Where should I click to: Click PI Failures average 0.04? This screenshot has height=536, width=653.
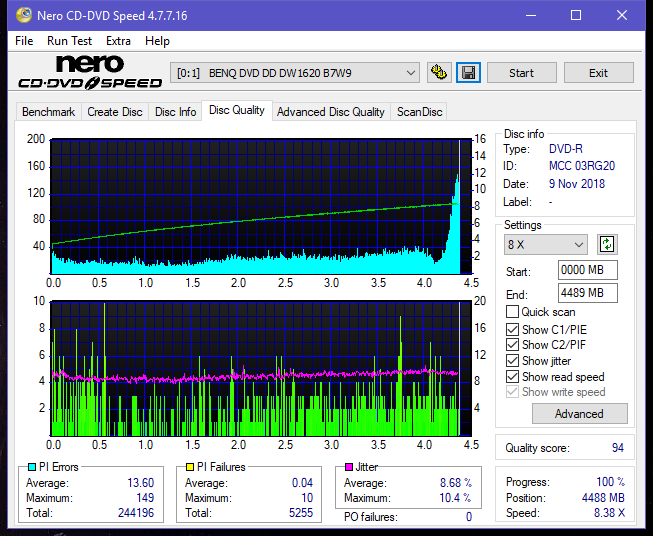tap(302, 482)
